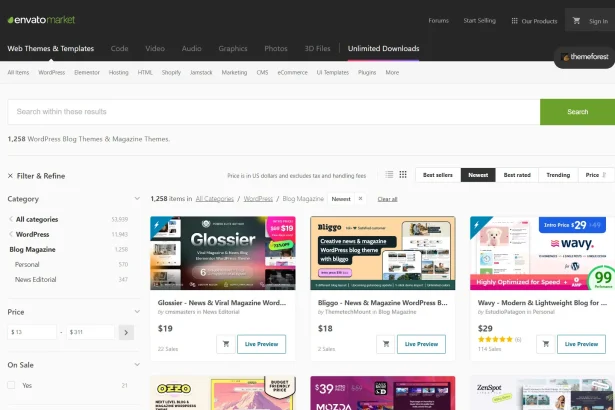Open the Photos marketplace tab

[276, 49]
